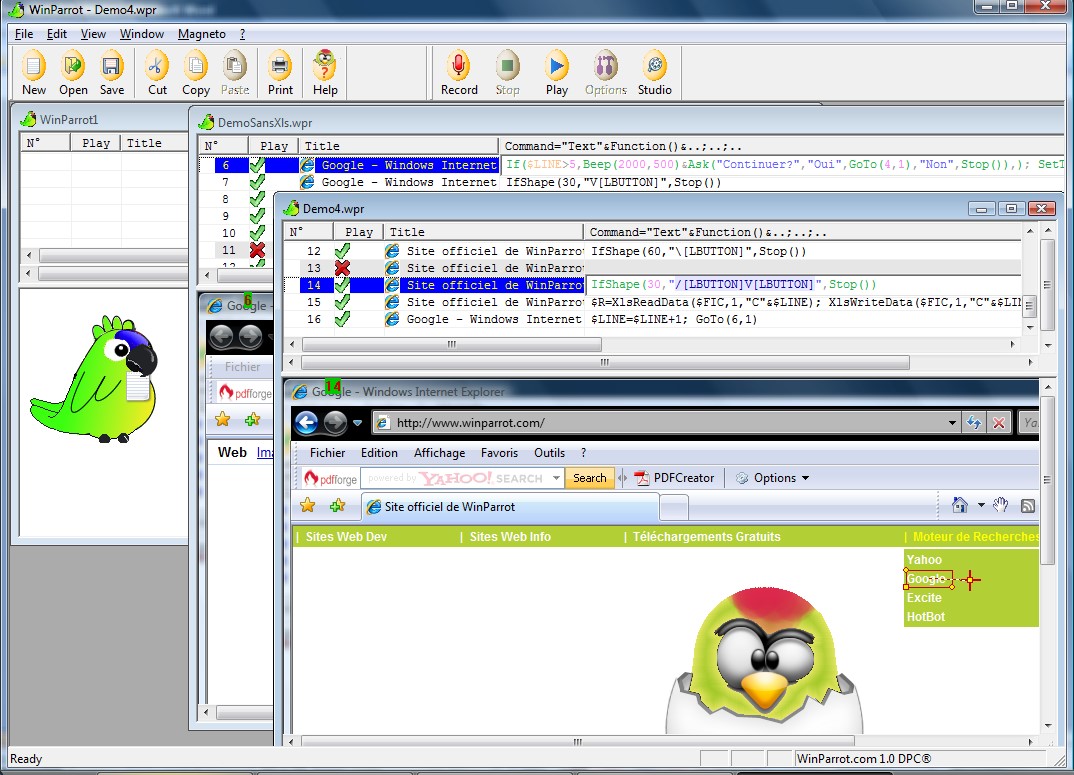Screen dimensions: 1074x775
Task: Expand browser back/forward history dropdown
Action: click(x=357, y=423)
